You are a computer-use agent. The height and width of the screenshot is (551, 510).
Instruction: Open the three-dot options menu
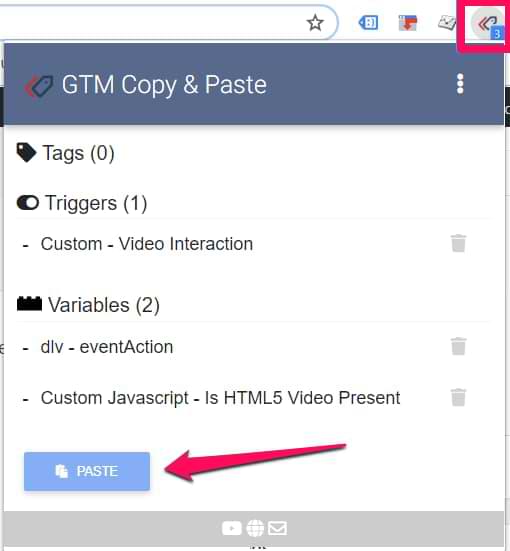click(460, 84)
